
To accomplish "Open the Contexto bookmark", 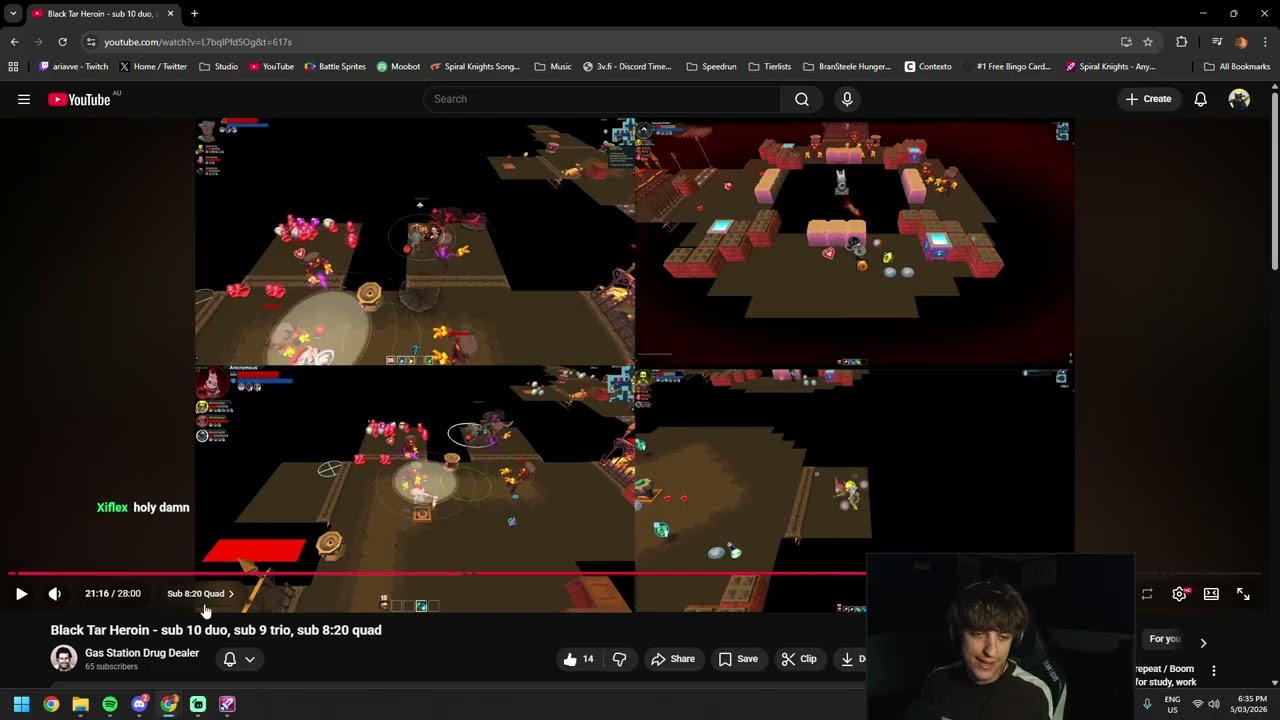I will (928, 67).
